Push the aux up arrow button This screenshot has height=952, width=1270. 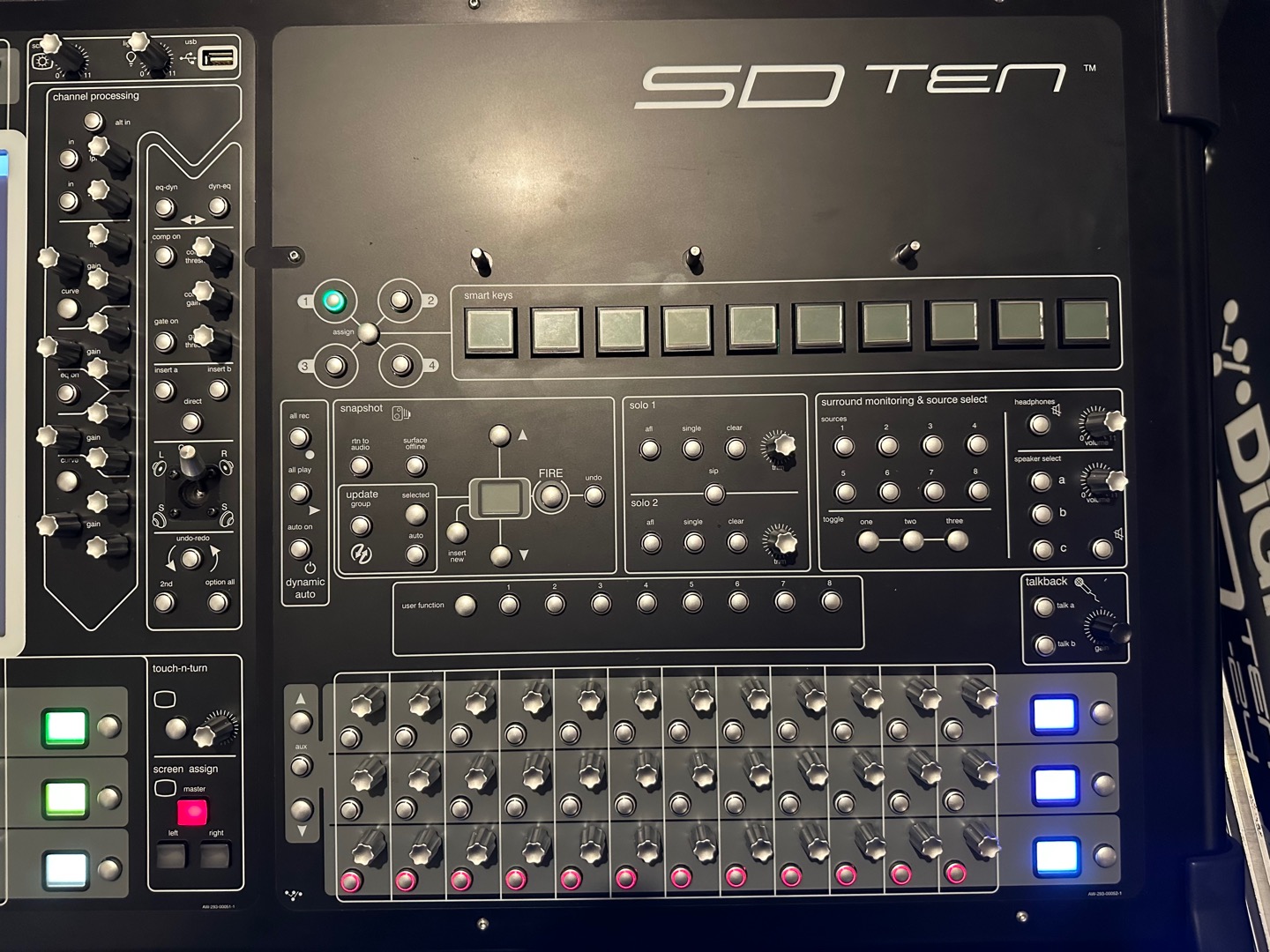tap(301, 722)
